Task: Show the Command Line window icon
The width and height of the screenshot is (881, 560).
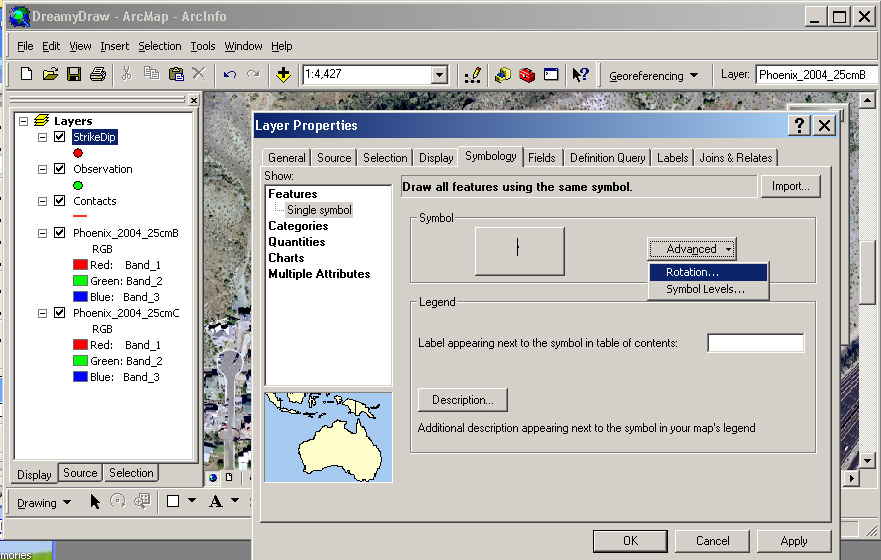Action: (x=551, y=74)
